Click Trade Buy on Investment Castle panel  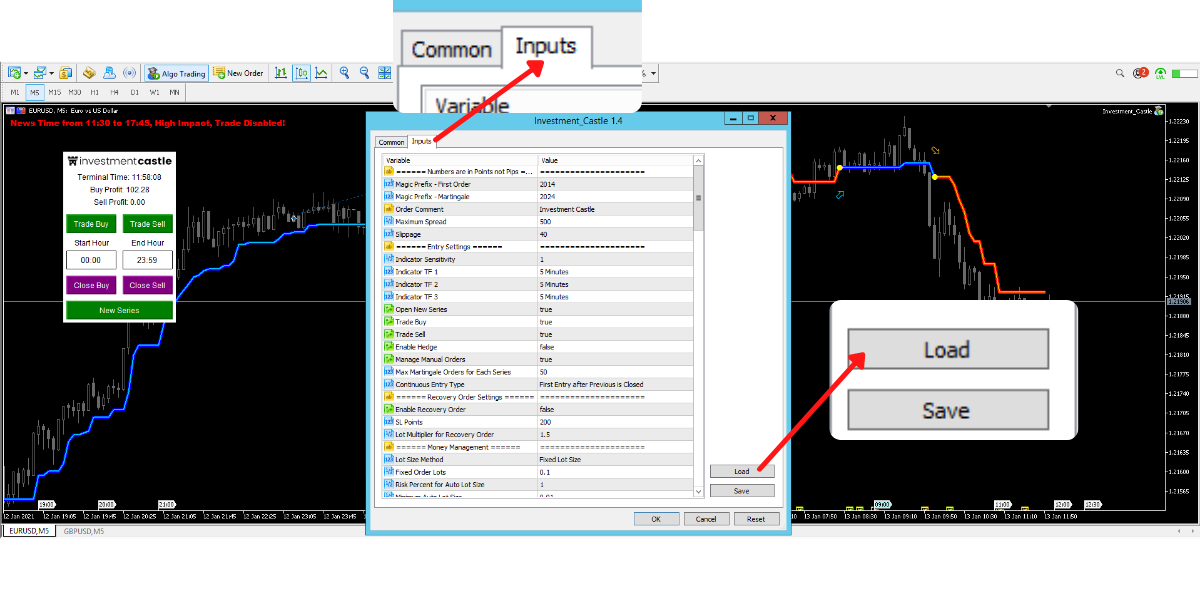(x=91, y=224)
